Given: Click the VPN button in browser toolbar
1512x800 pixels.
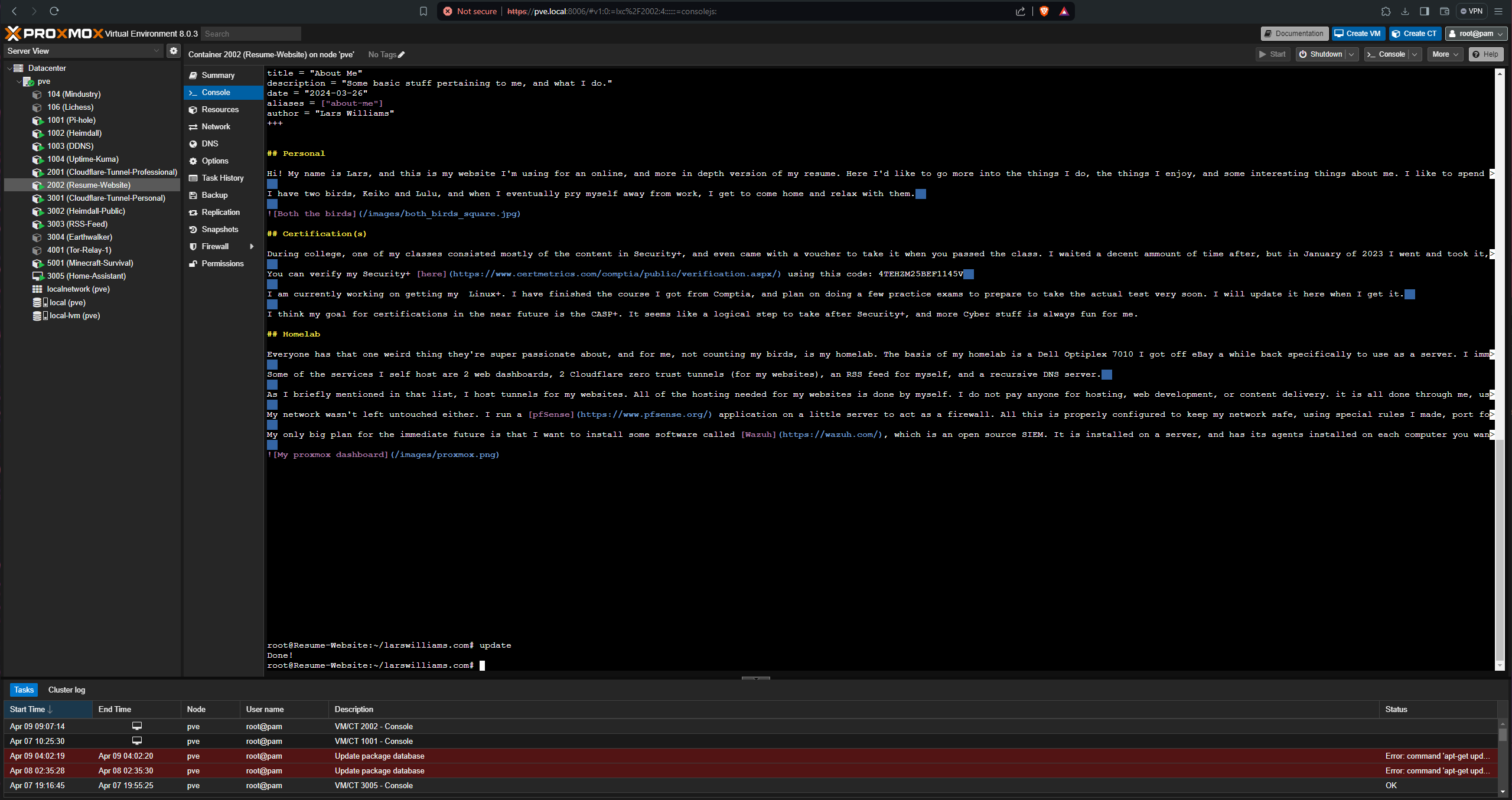Looking at the screenshot, I should click(1471, 11).
